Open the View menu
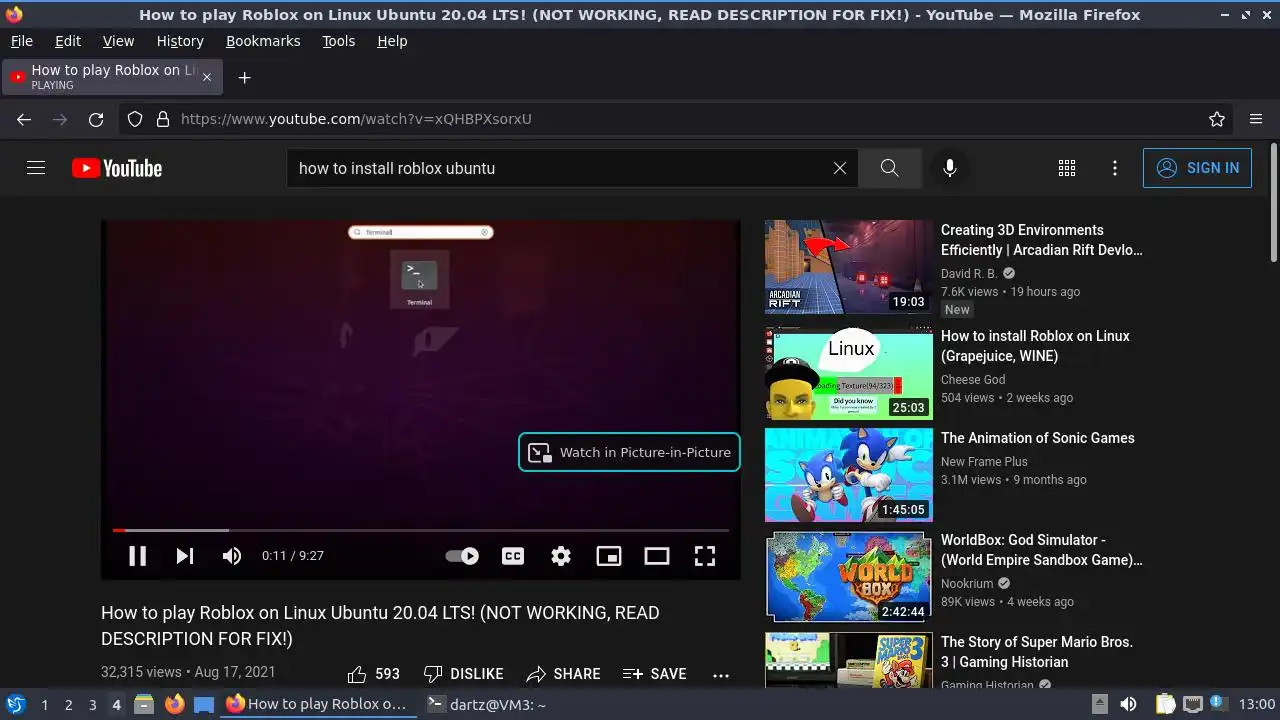Image resolution: width=1280 pixels, height=720 pixels. tap(118, 41)
